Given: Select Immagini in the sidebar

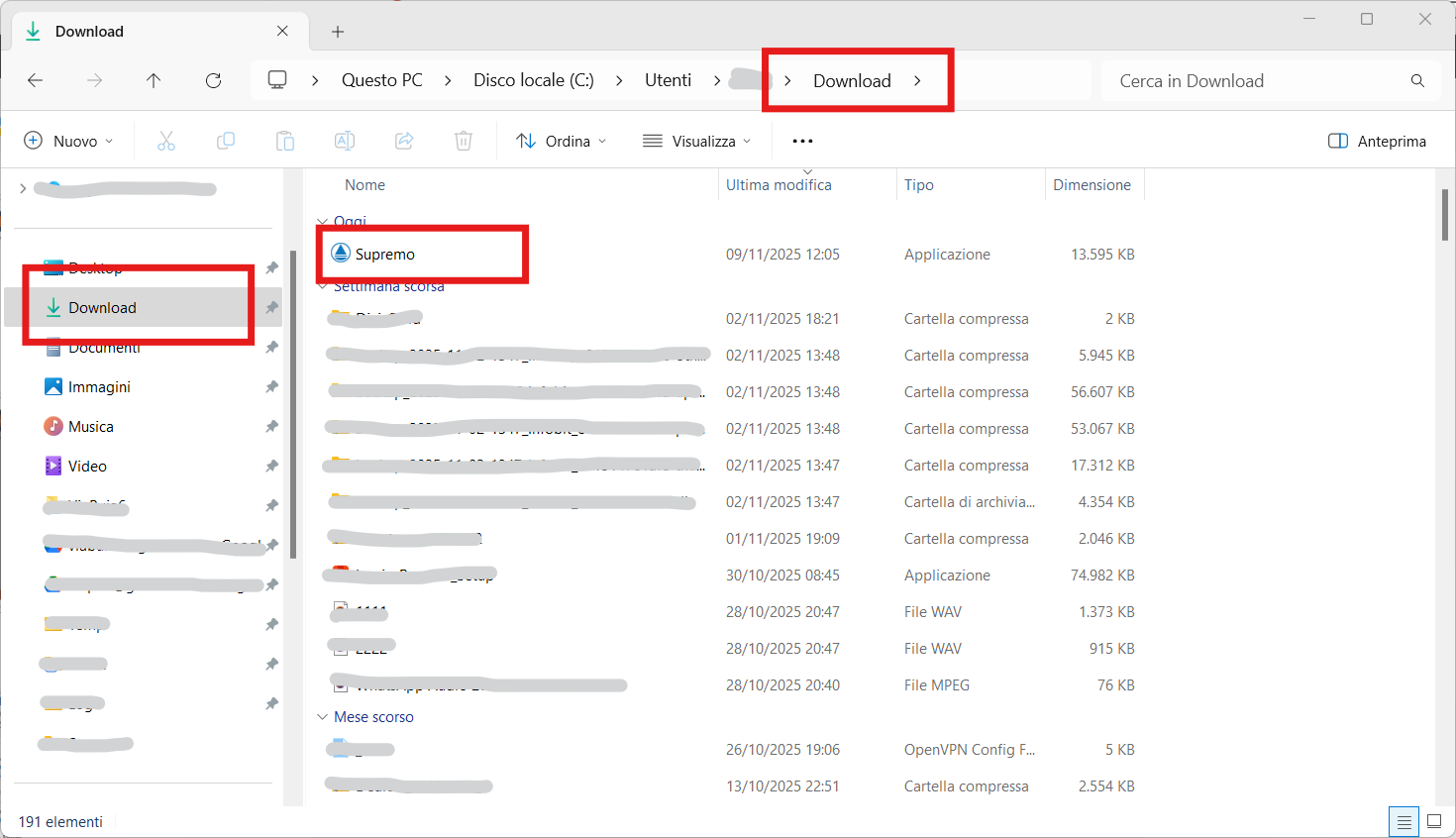Looking at the screenshot, I should click(99, 387).
